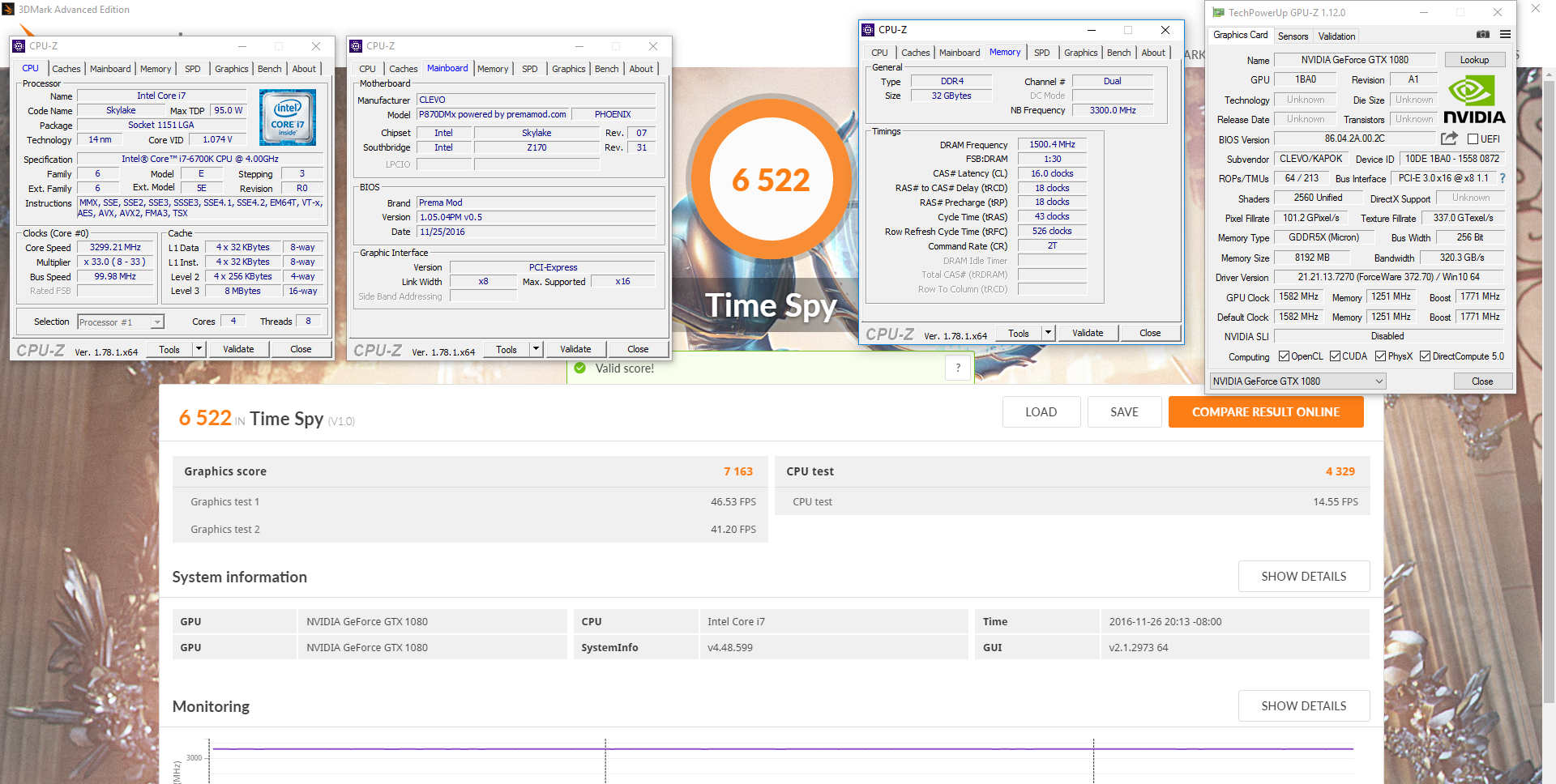Viewport: 1556px width, 784px height.
Task: Click the Bus Interface question mark in GPU-Z
Action: (1502, 178)
